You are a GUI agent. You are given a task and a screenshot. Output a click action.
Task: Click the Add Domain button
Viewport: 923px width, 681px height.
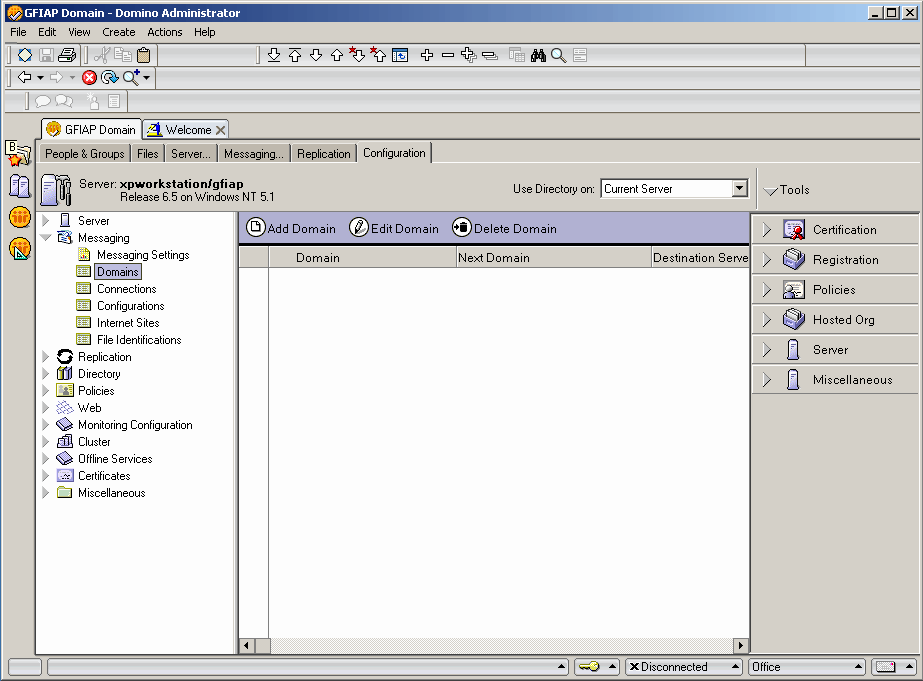point(291,228)
